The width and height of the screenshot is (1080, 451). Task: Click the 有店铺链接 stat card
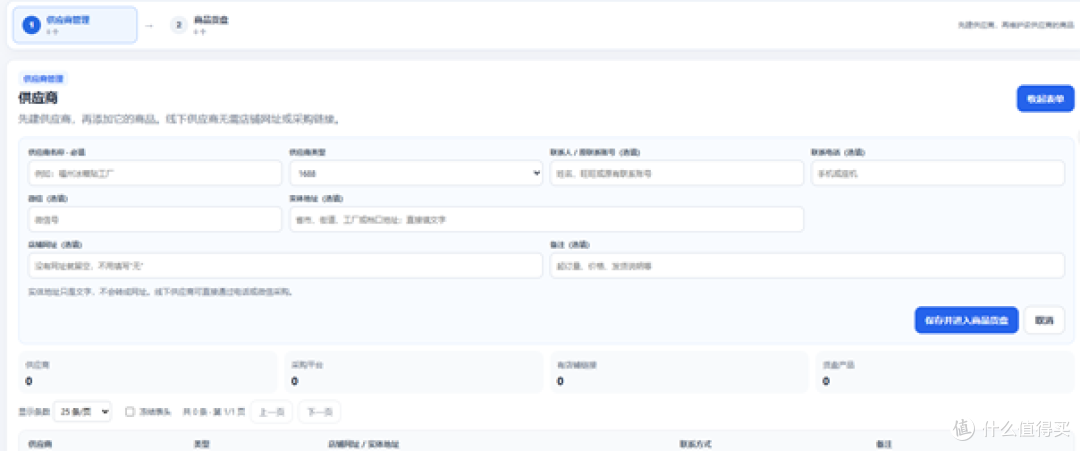coord(679,373)
